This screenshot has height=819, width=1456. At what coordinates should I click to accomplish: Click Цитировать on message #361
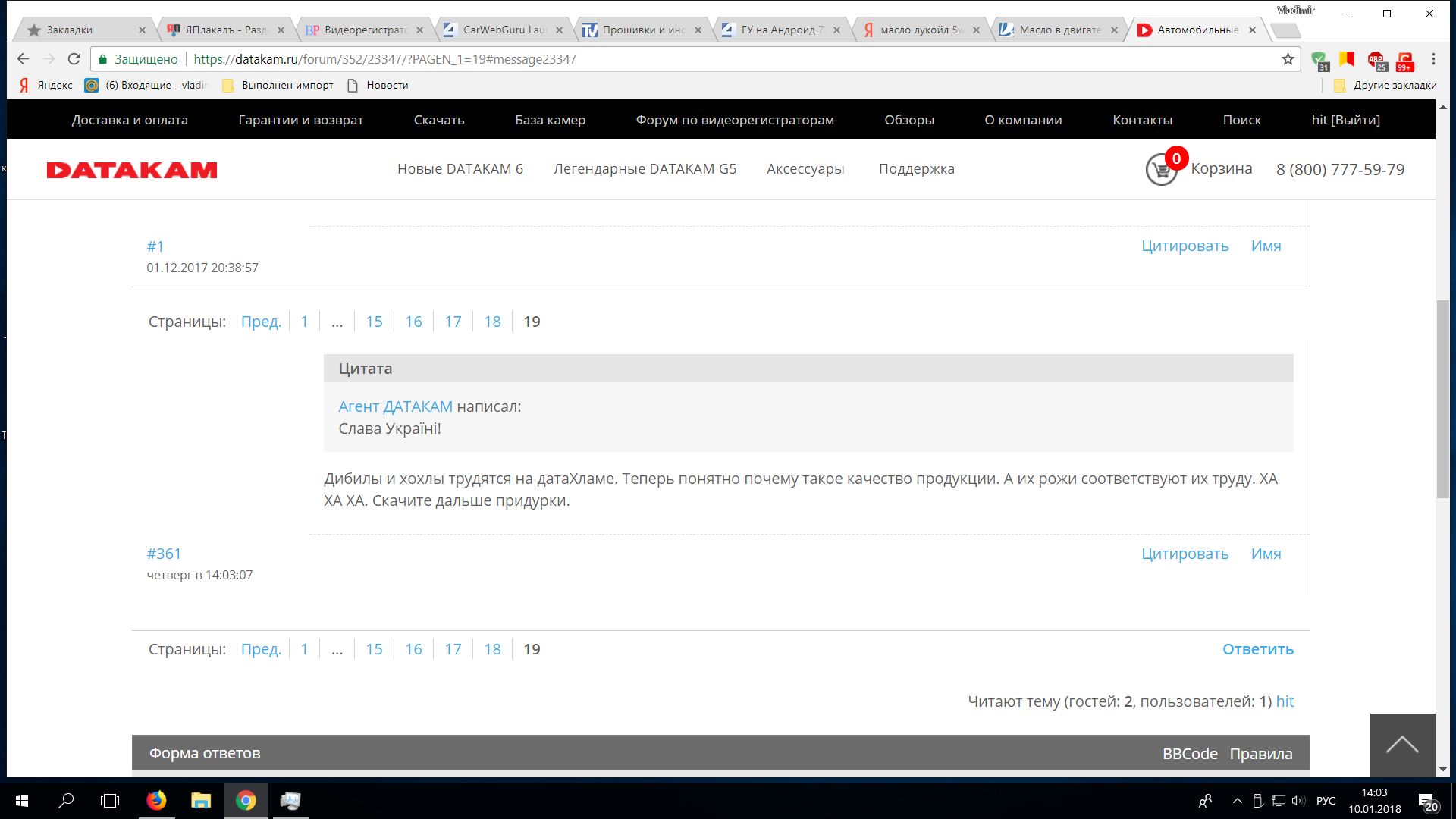click(x=1185, y=554)
